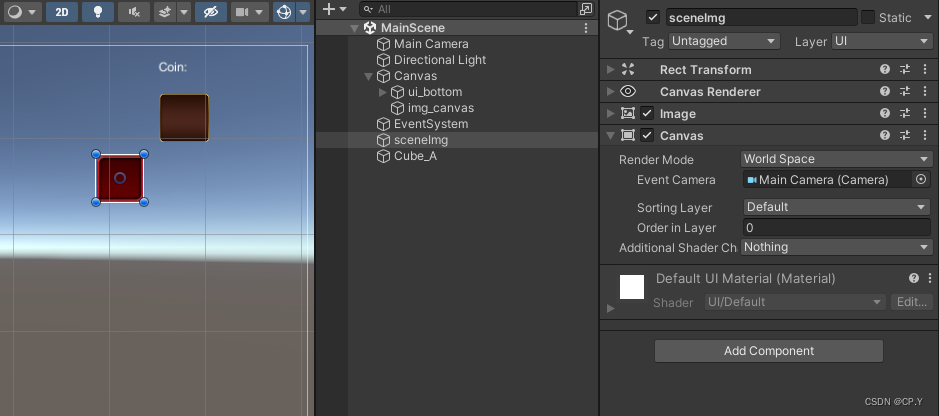Viewport: 939px width, 416px height.
Task: Expand Rect Transform component
Action: pyautogui.click(x=610, y=69)
